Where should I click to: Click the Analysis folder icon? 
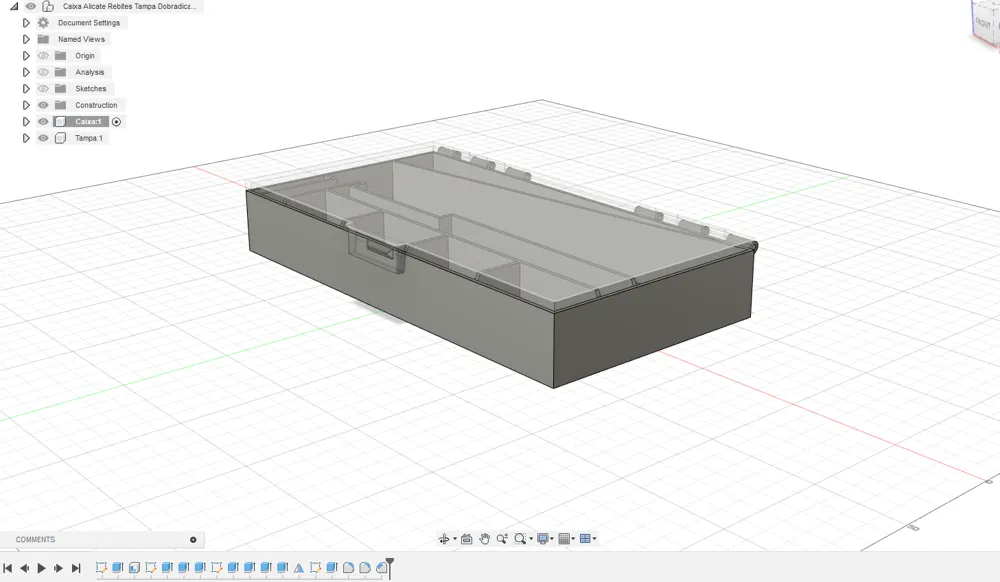pos(61,72)
